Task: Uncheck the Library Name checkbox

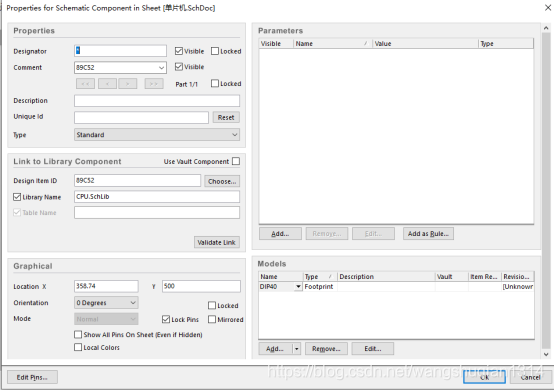Action: coord(17,197)
